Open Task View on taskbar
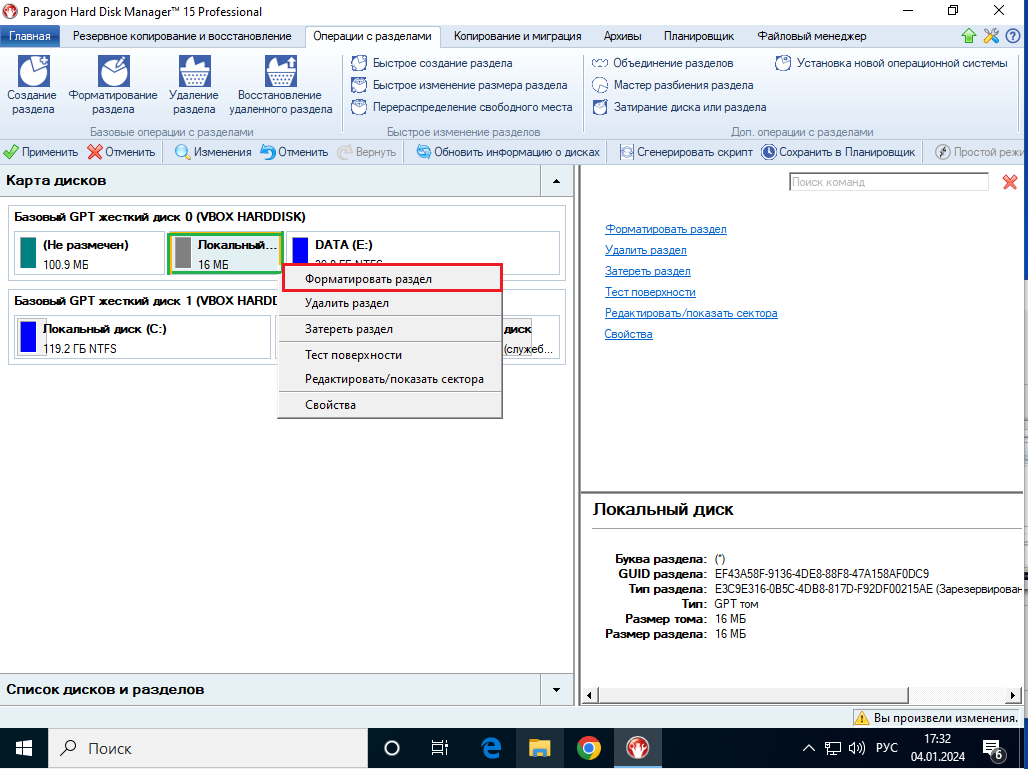Image resolution: width=1028 pixels, height=769 pixels. point(439,748)
